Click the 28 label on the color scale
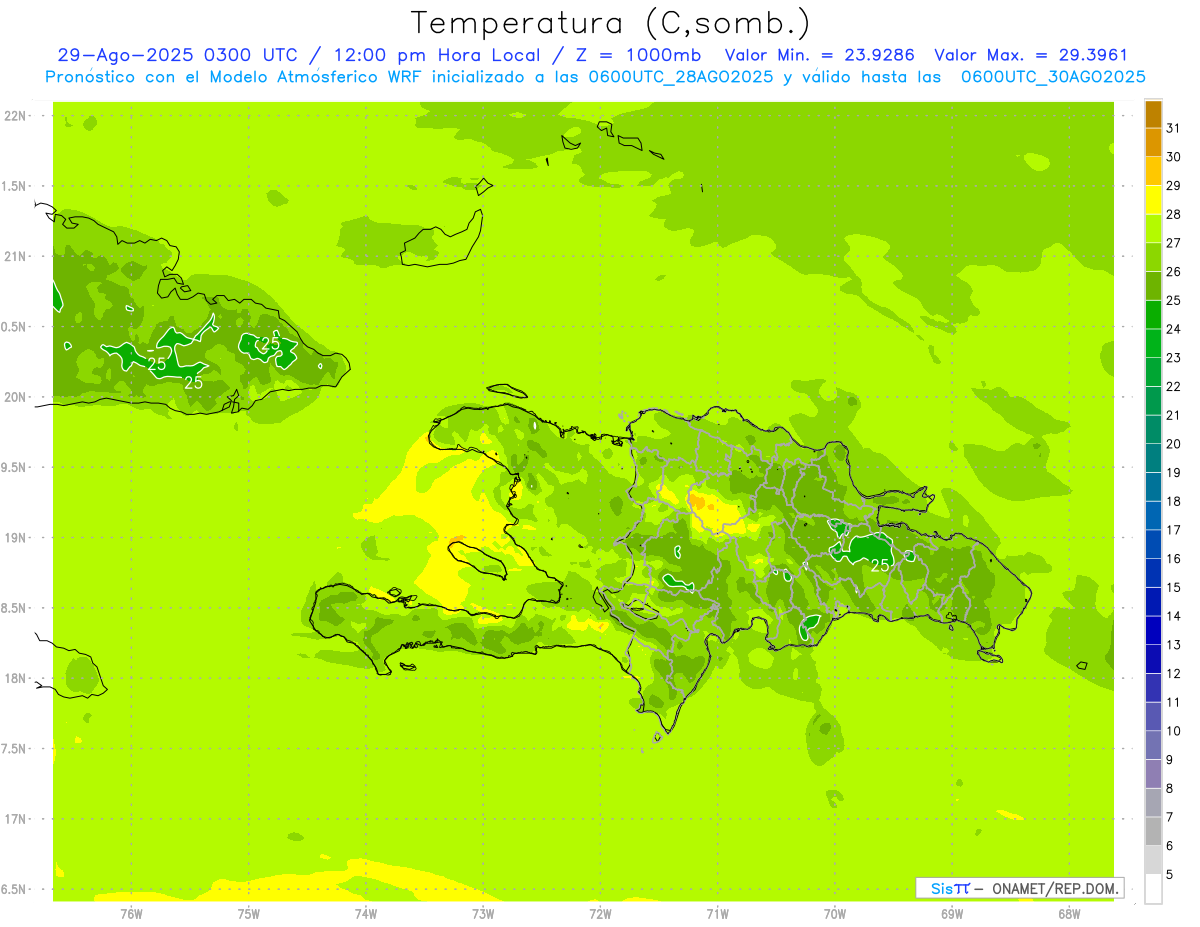1200x927 pixels. (1174, 214)
